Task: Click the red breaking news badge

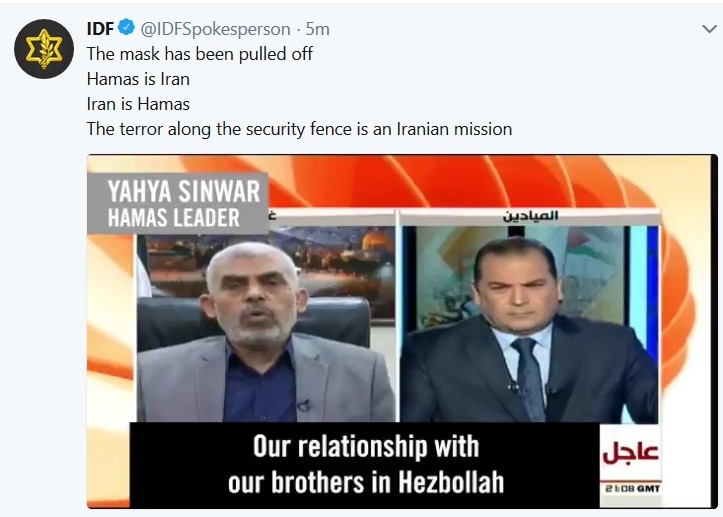Action: tap(630, 453)
